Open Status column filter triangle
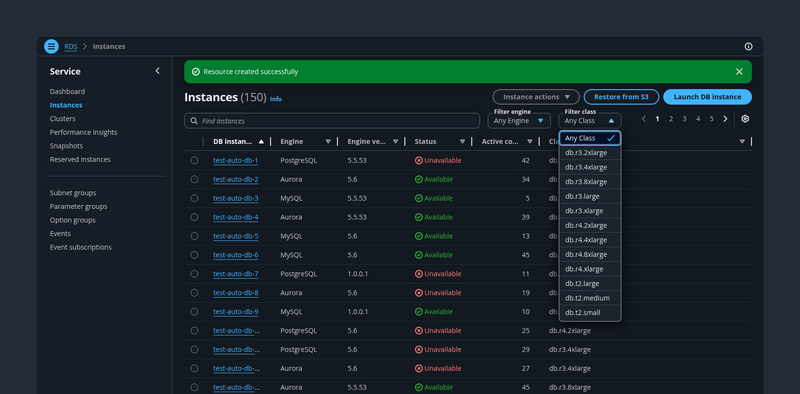Viewport: 800px width, 394px height. click(462, 142)
